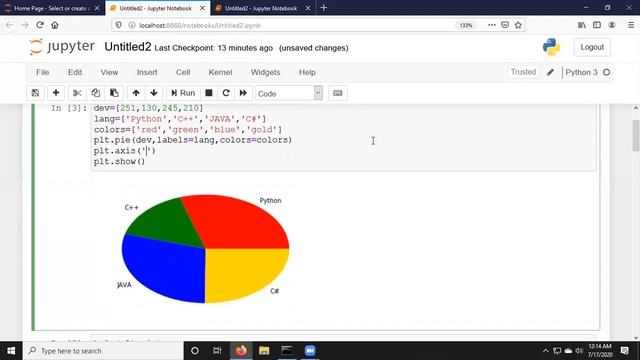Interrupt the kernel with the stop icon
The height and width of the screenshot is (360, 640).
[x=209, y=93]
